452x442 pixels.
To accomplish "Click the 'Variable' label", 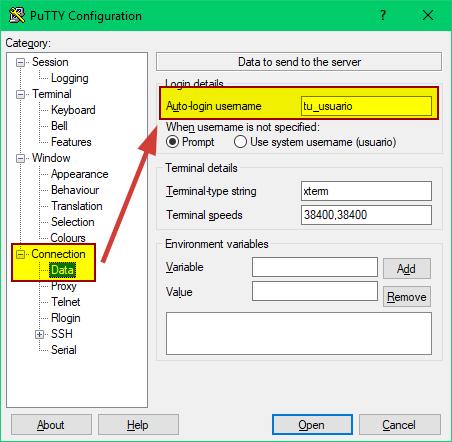I will [x=185, y=267].
